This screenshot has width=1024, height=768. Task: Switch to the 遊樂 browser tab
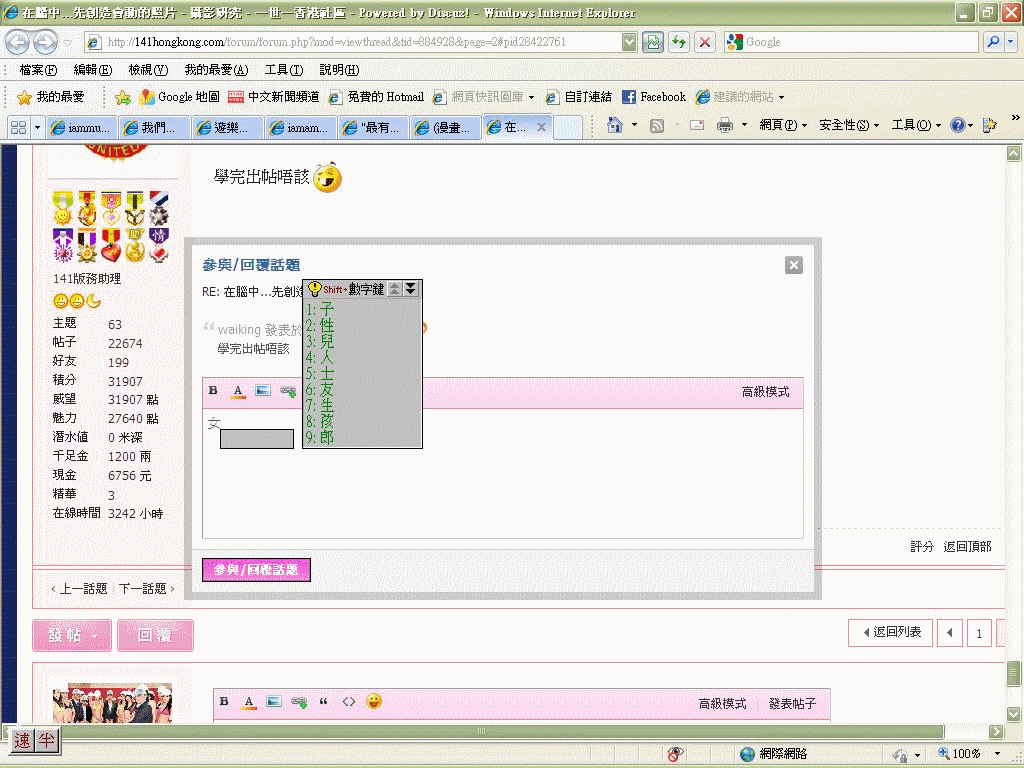(227, 128)
